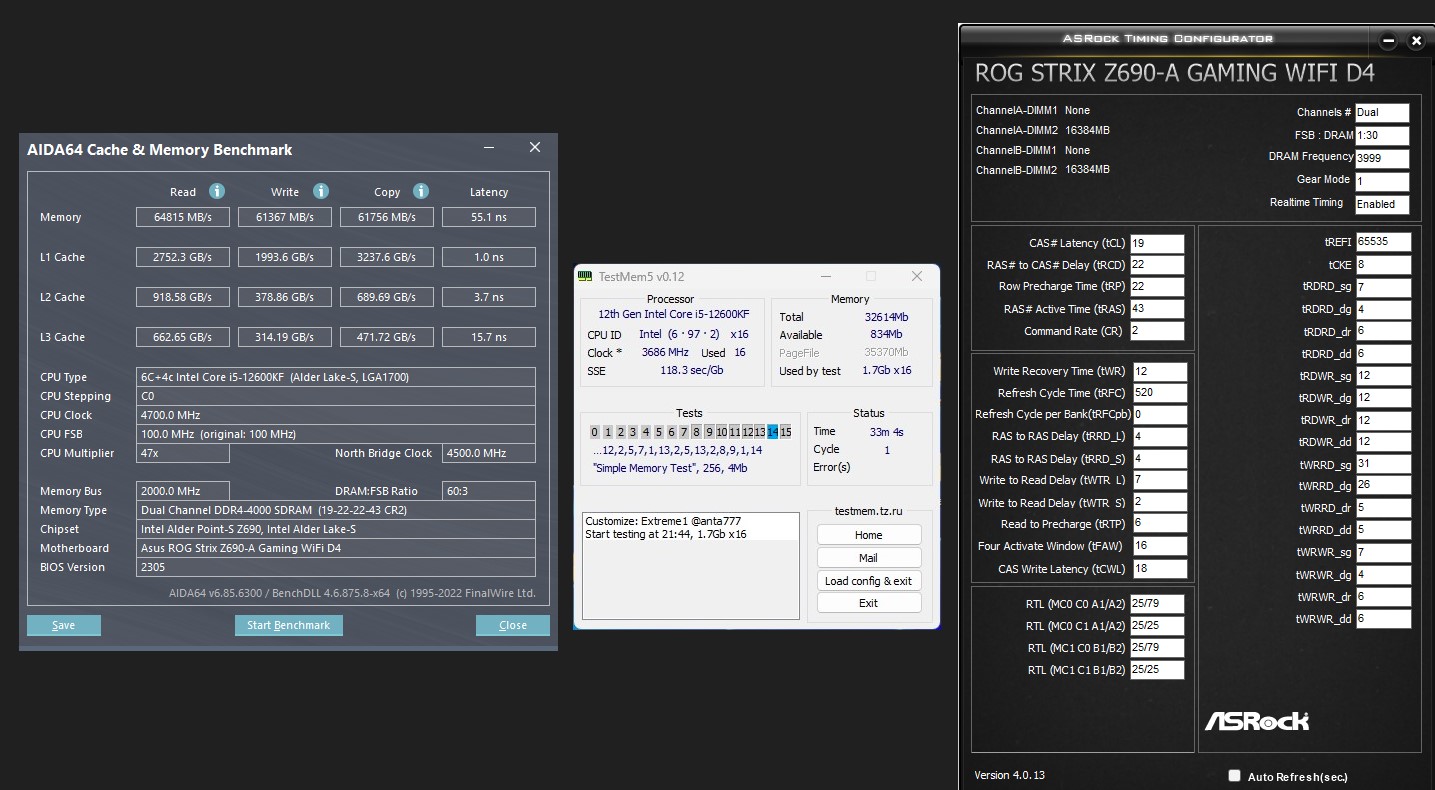Click the Motherboard field in AIDA64
The image size is (1435, 790).
tap(336, 548)
